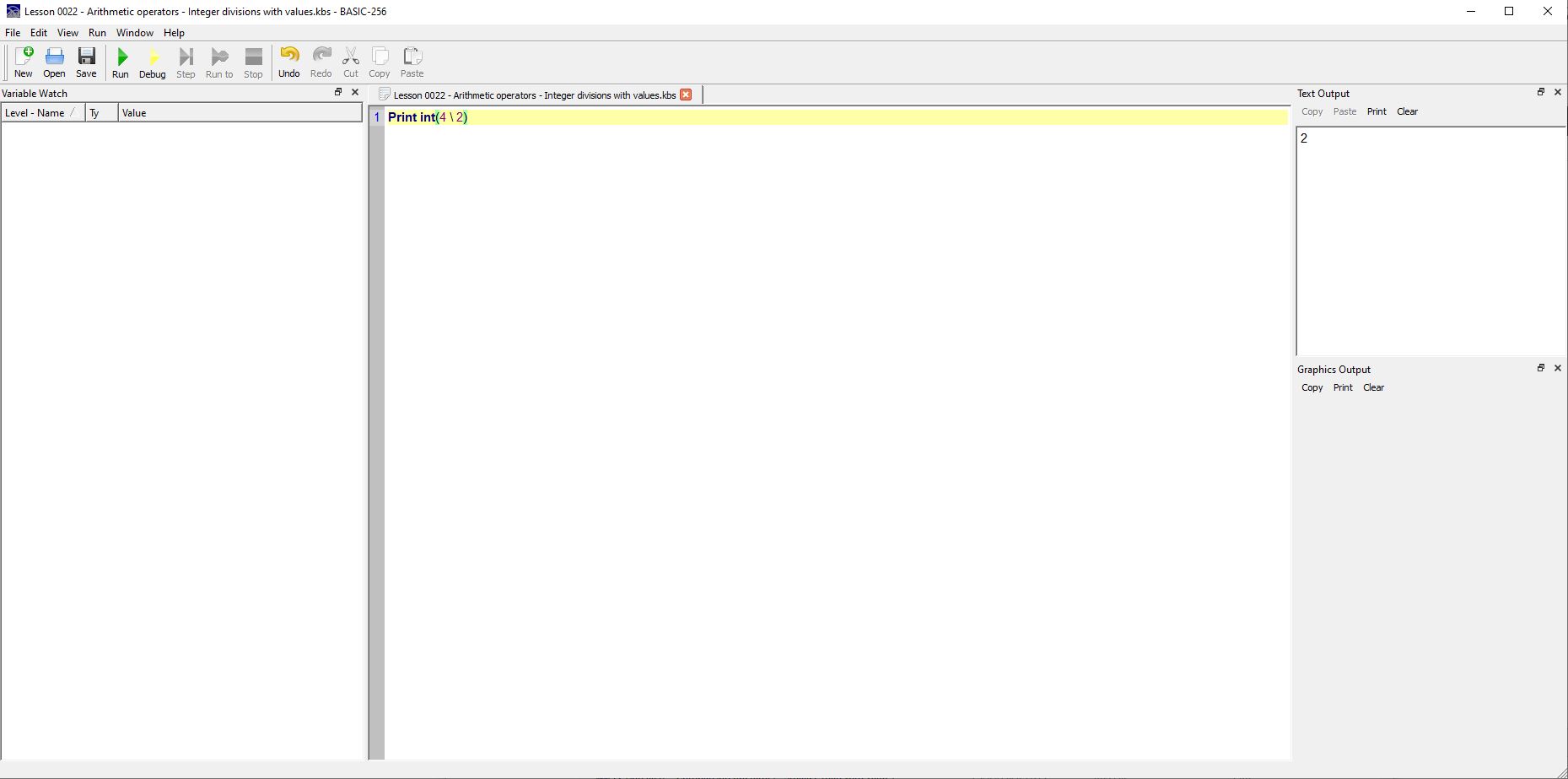Undo the last edit via toolbar
The width and height of the screenshot is (1568, 779).
pyautogui.click(x=288, y=62)
